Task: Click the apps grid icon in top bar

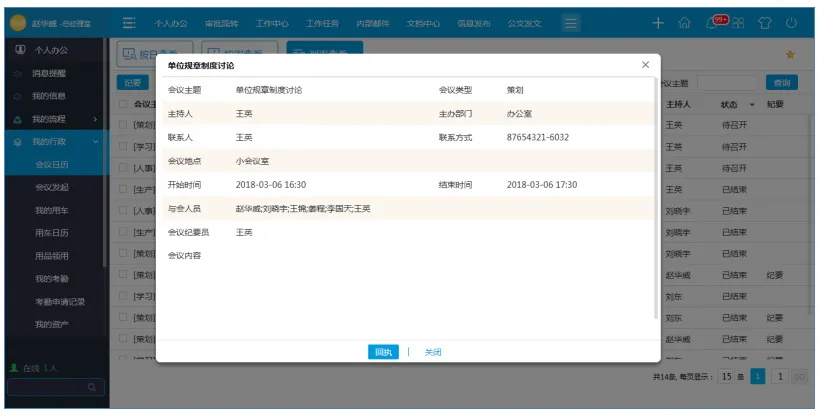Action: [x=738, y=23]
